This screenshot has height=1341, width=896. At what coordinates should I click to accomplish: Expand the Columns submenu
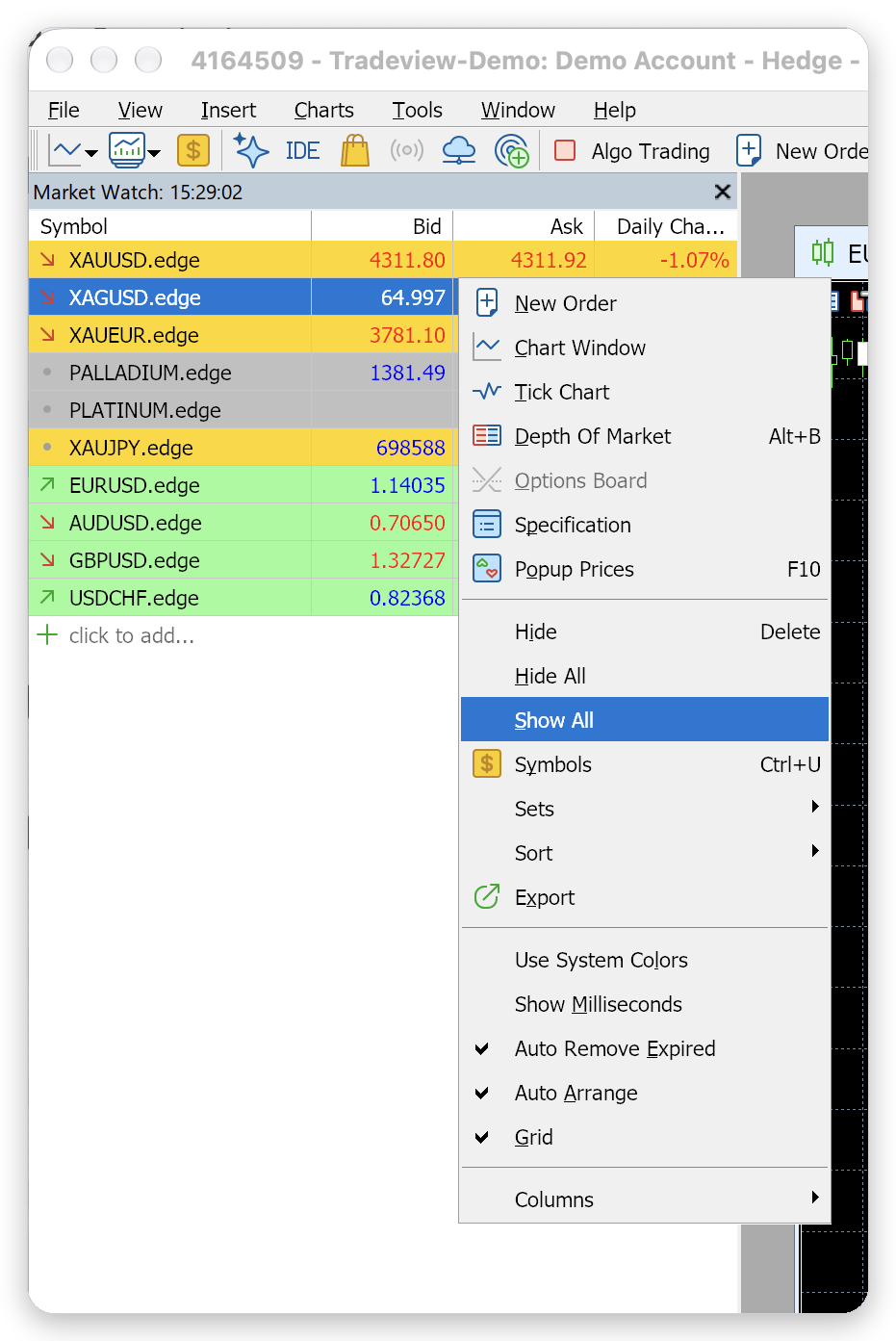645,1199
